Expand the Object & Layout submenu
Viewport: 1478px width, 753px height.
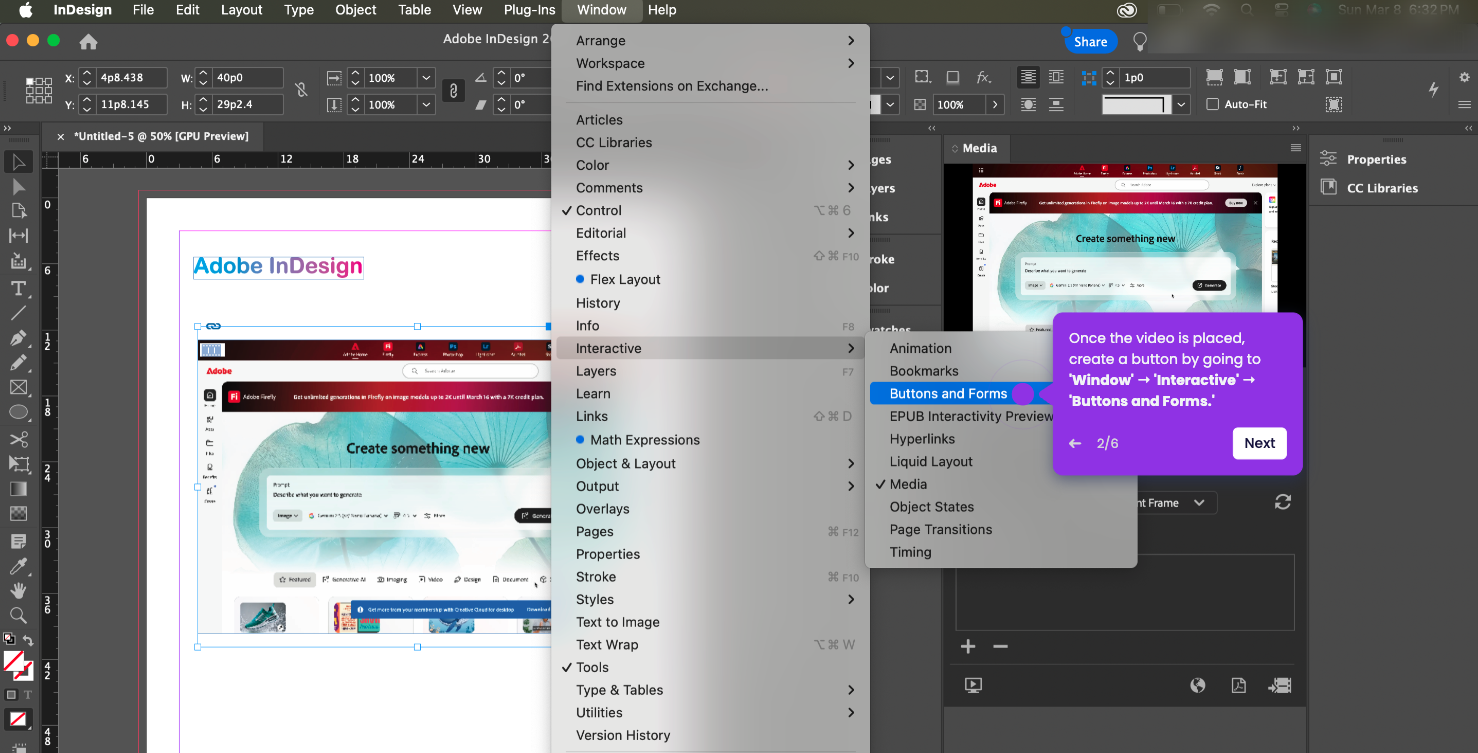(x=711, y=463)
